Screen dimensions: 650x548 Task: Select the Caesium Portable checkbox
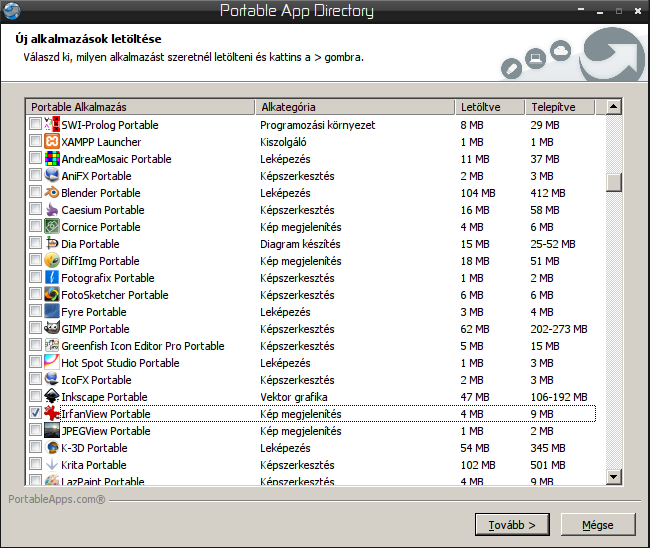coord(36,209)
